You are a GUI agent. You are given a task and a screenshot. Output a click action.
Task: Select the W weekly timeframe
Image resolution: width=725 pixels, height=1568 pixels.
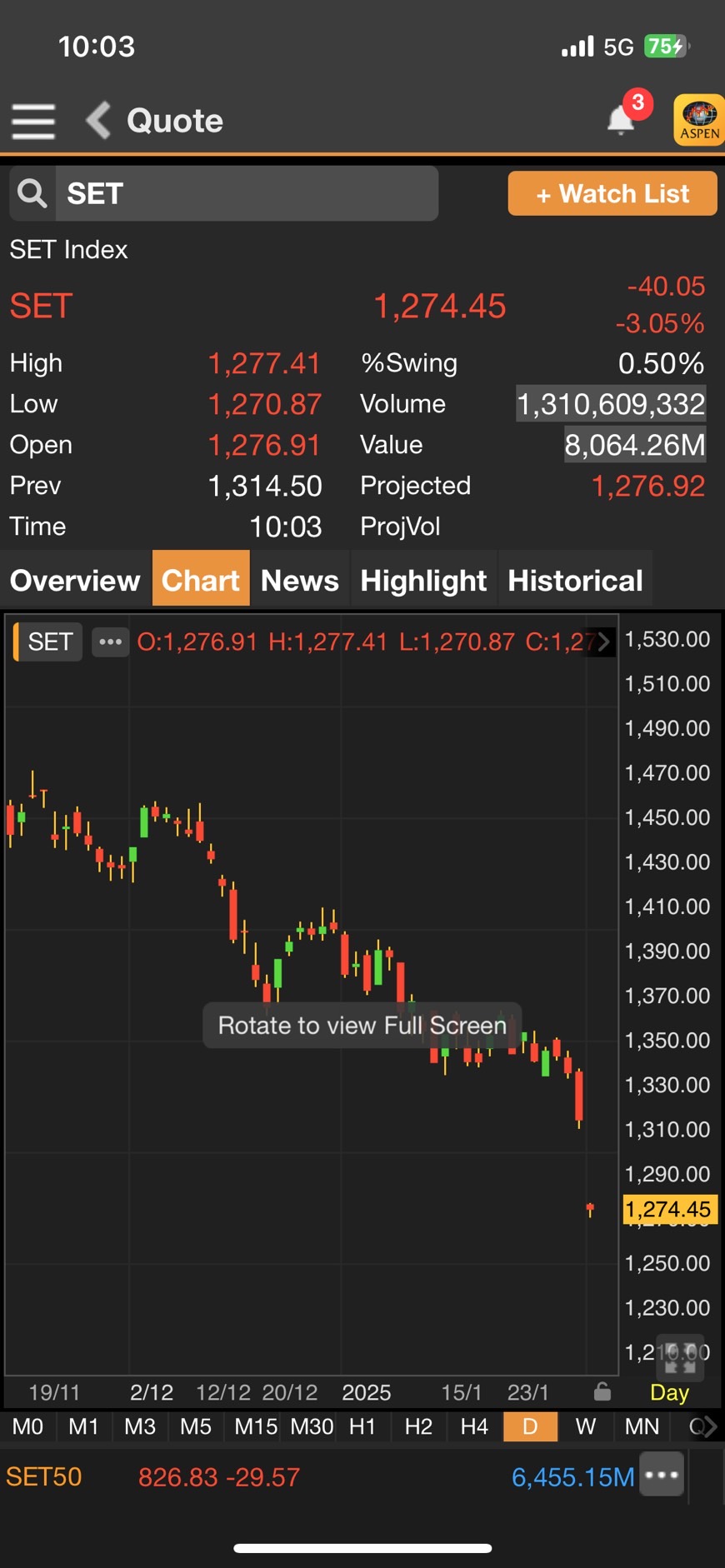click(586, 1426)
